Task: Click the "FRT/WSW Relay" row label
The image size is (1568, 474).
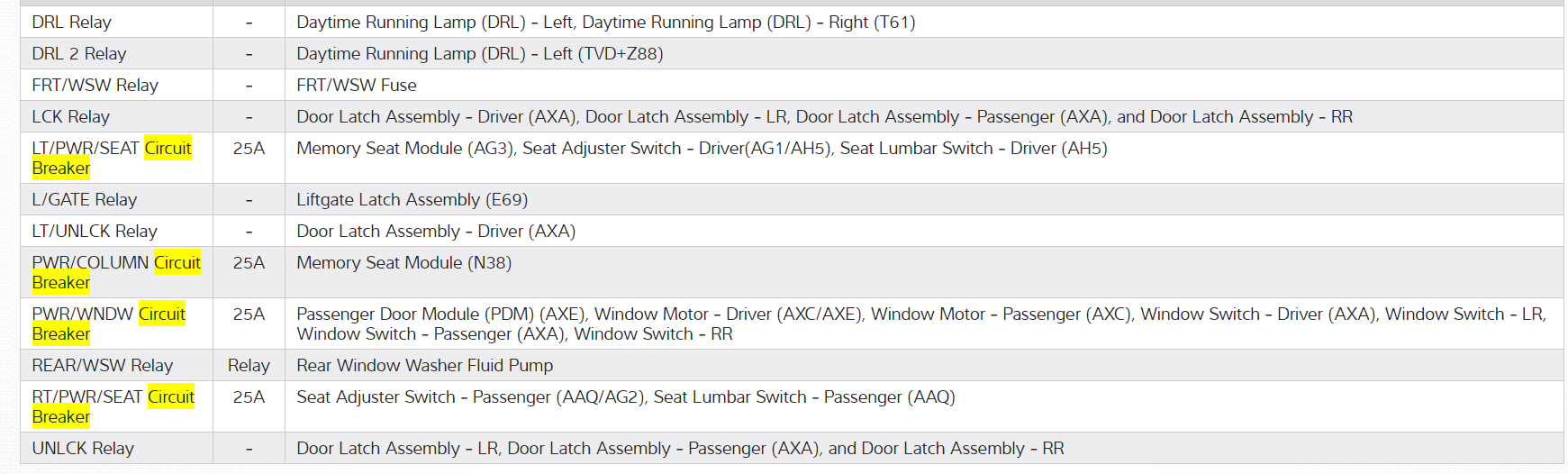Action: pyautogui.click(x=95, y=86)
